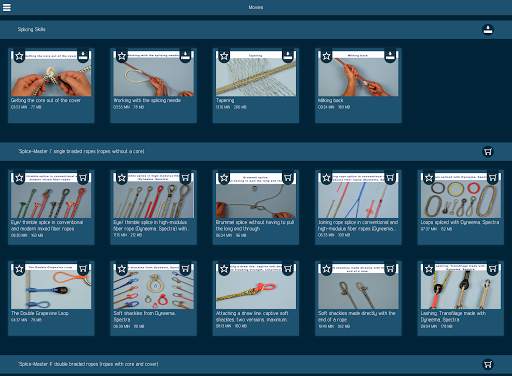Screen dimensions: 512x376
Task: Star Eye/thimble splice high-modulus fiber rope video
Action: 122,178
